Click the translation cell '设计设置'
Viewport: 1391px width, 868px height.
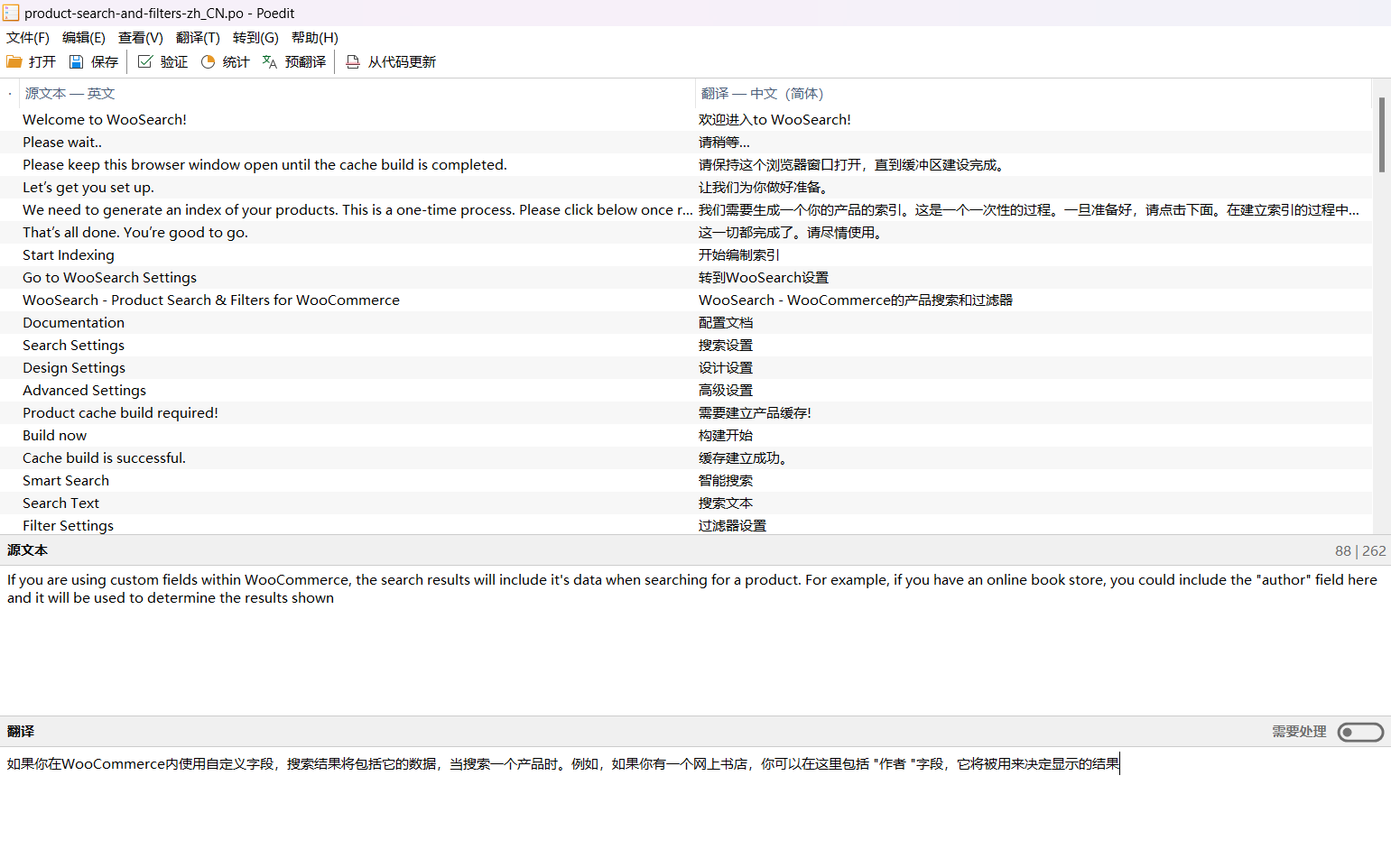click(x=726, y=367)
